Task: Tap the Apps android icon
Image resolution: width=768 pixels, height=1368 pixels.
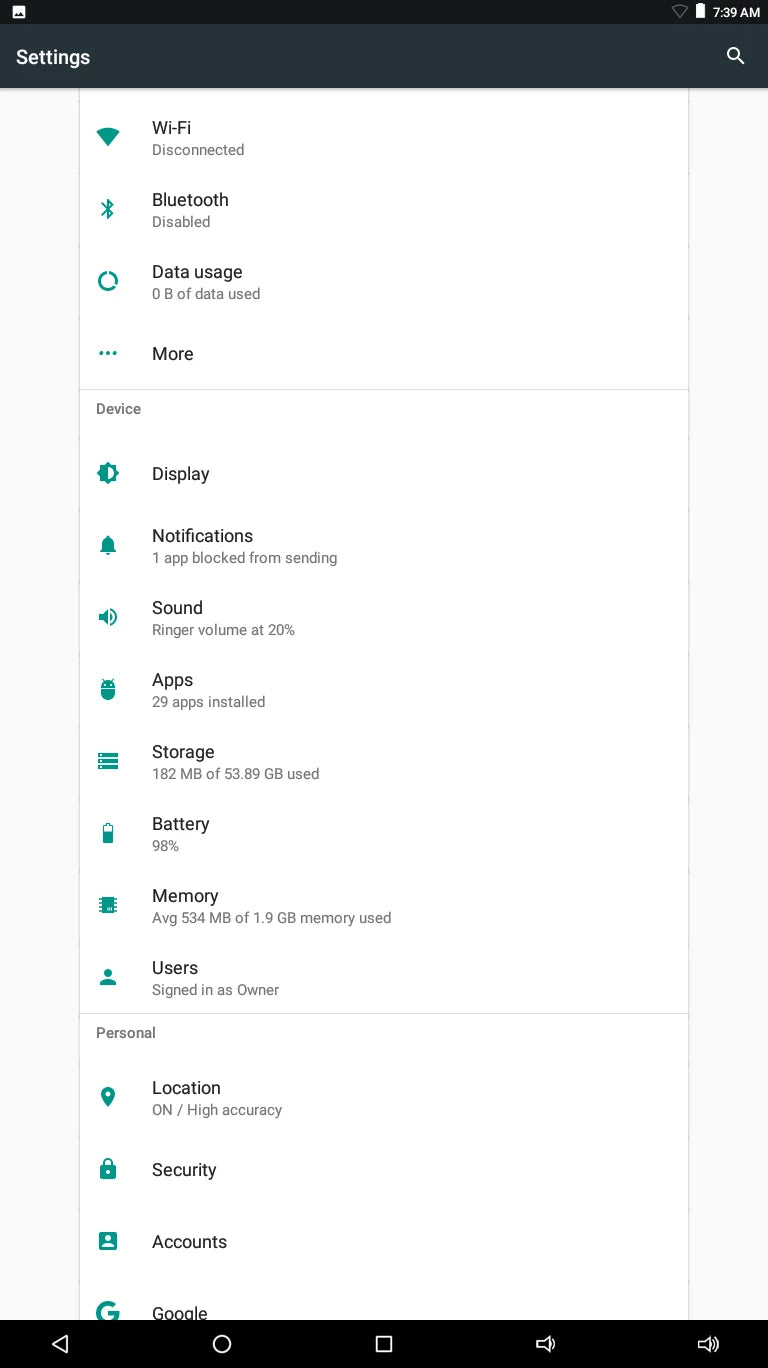Action: tap(108, 689)
